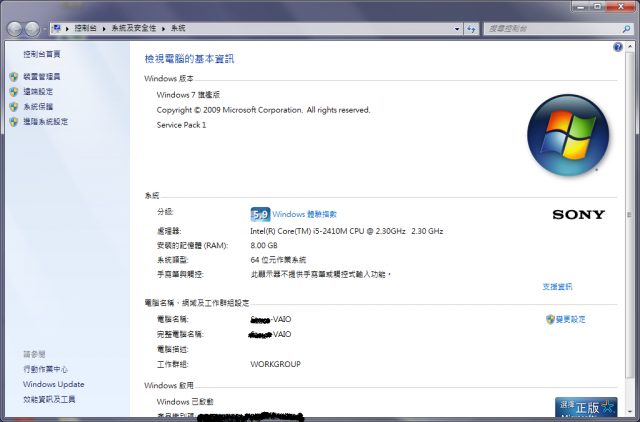Viewport: 640px width, 422px height.
Task: Expand arrow after 系統及安全性 breadcrumb
Action: (x=163, y=29)
